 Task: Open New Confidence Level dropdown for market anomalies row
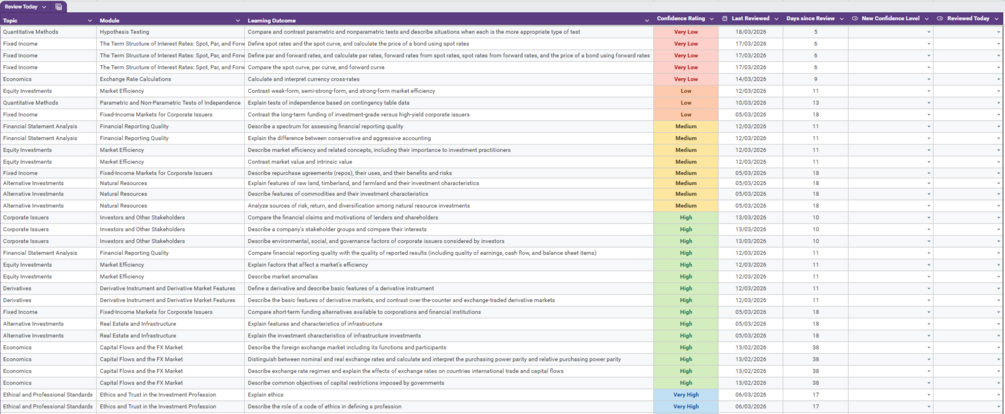tap(929, 277)
